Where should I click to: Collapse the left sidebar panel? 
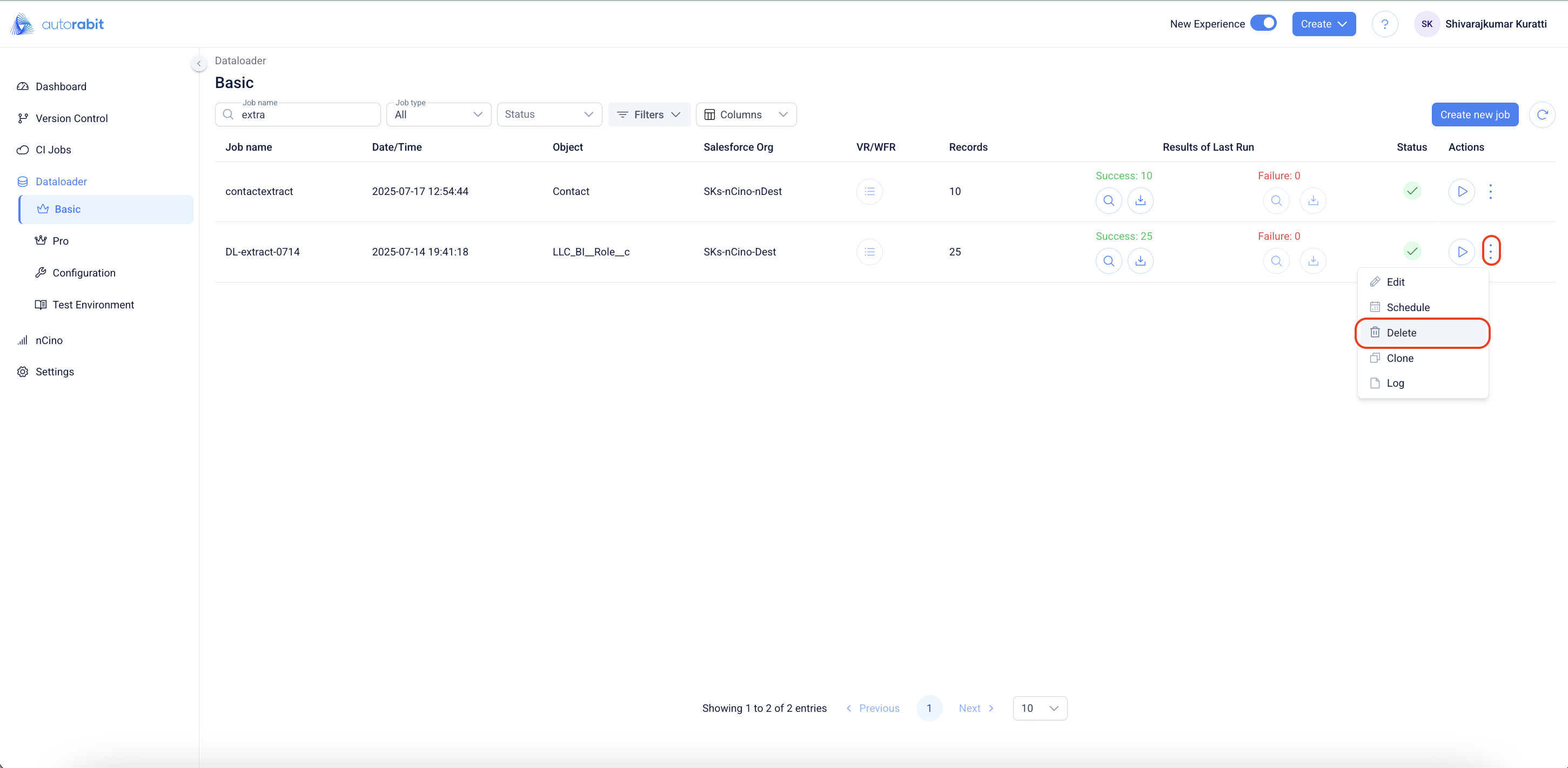click(x=198, y=63)
